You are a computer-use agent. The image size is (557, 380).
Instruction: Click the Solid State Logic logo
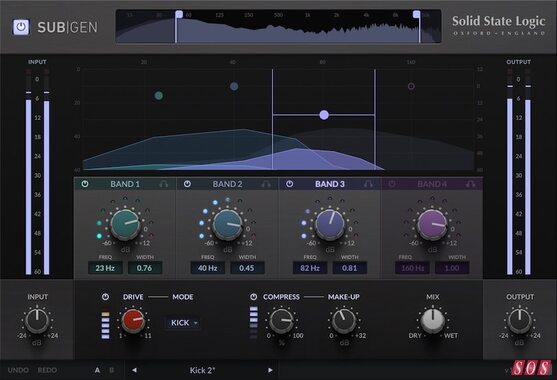coord(498,25)
